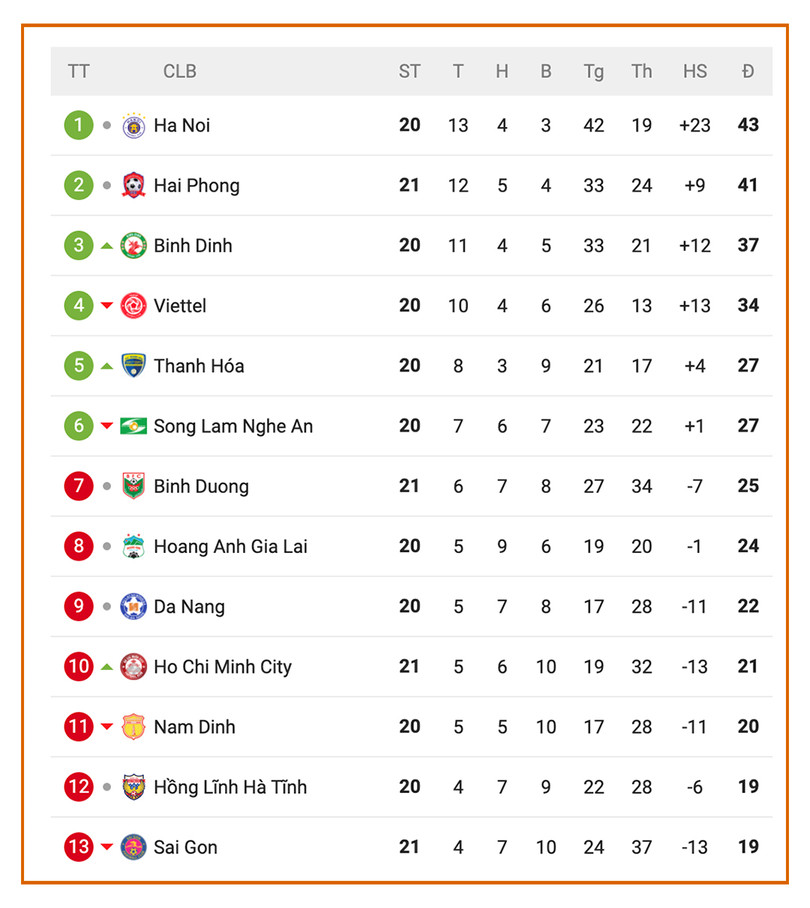Screen dimensions: 810x908
Task: Open the Binh Duong team name link
Action: coord(201,487)
